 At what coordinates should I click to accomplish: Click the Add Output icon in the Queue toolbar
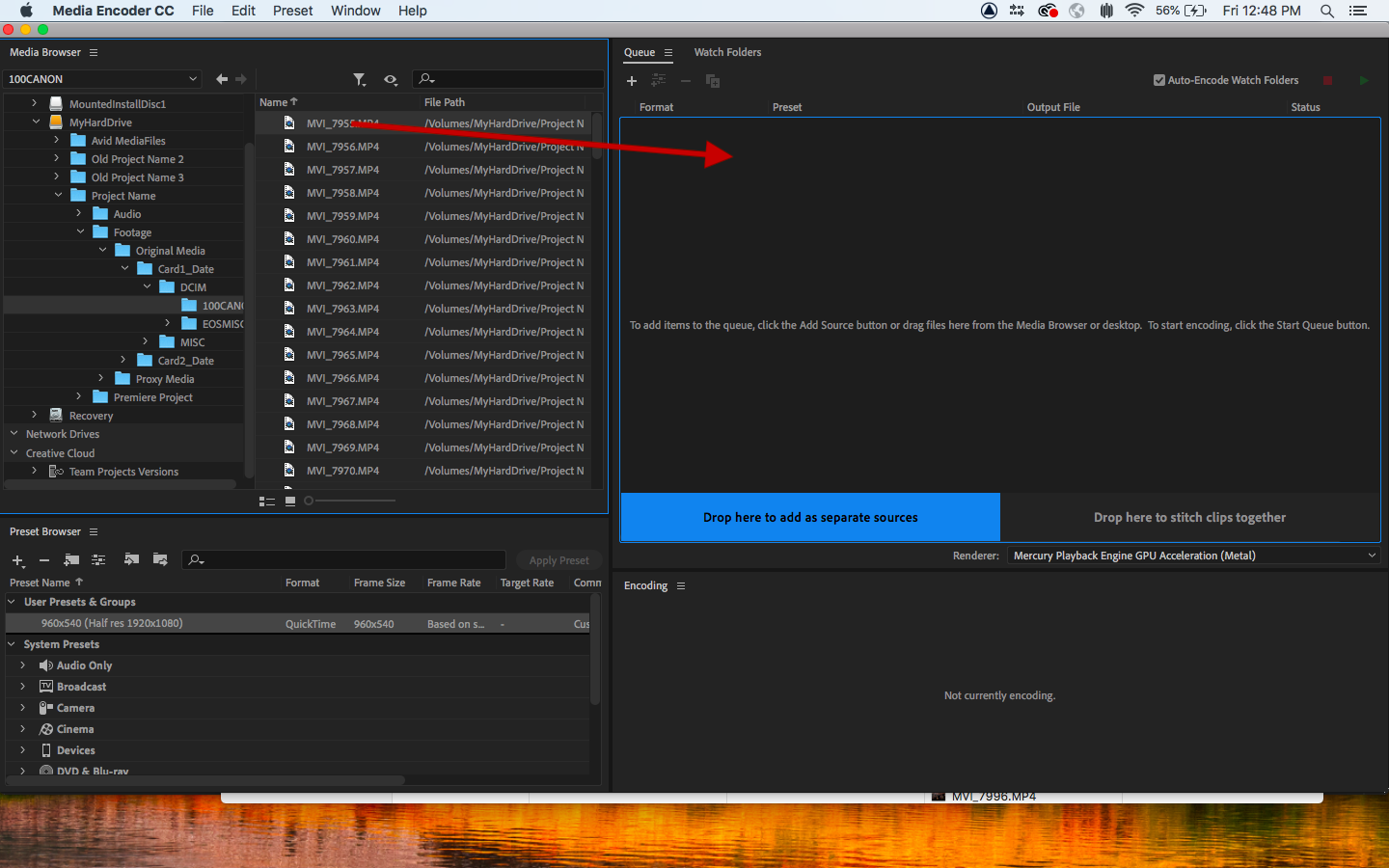[x=713, y=81]
